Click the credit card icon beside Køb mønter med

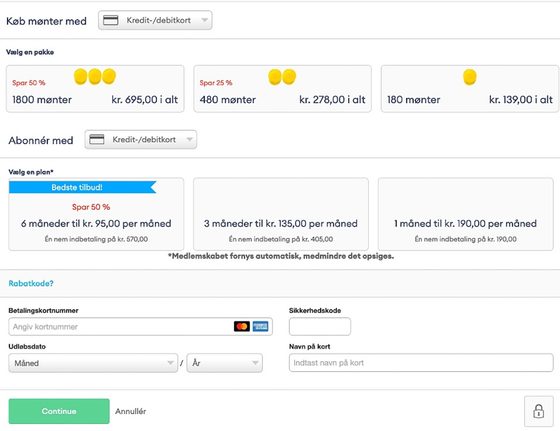110,20
